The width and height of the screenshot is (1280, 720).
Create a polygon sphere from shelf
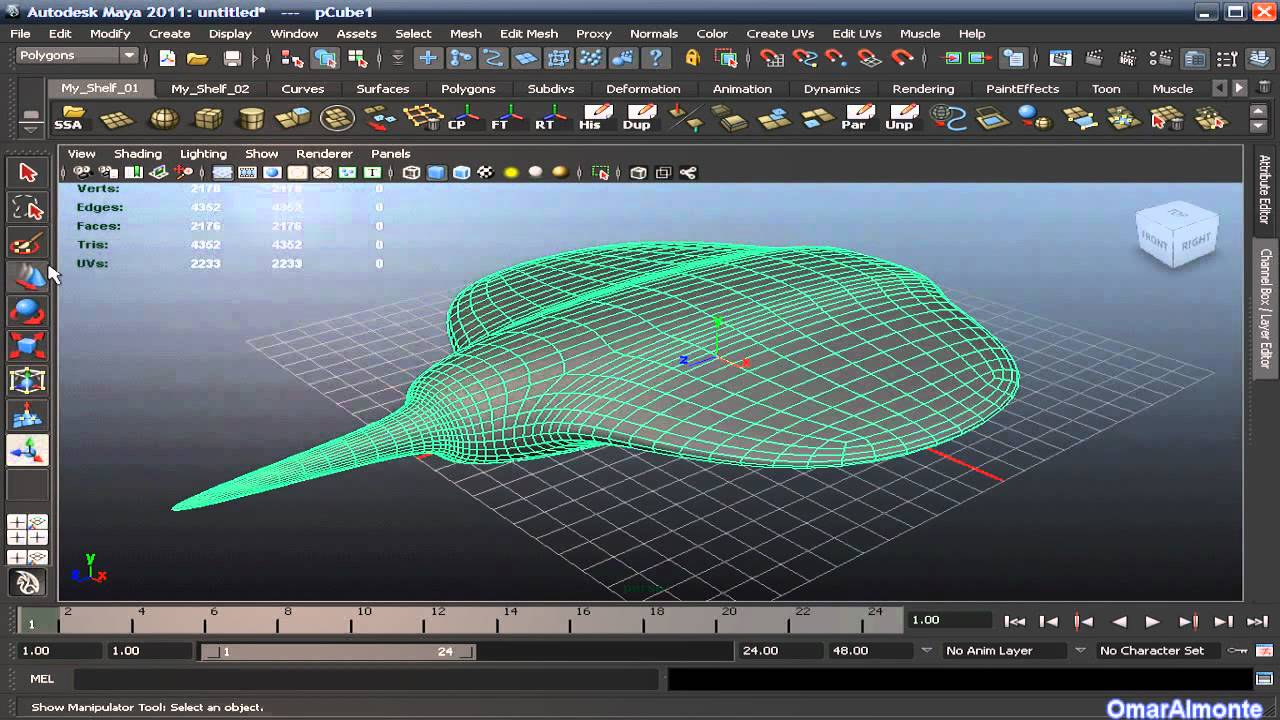coord(163,118)
